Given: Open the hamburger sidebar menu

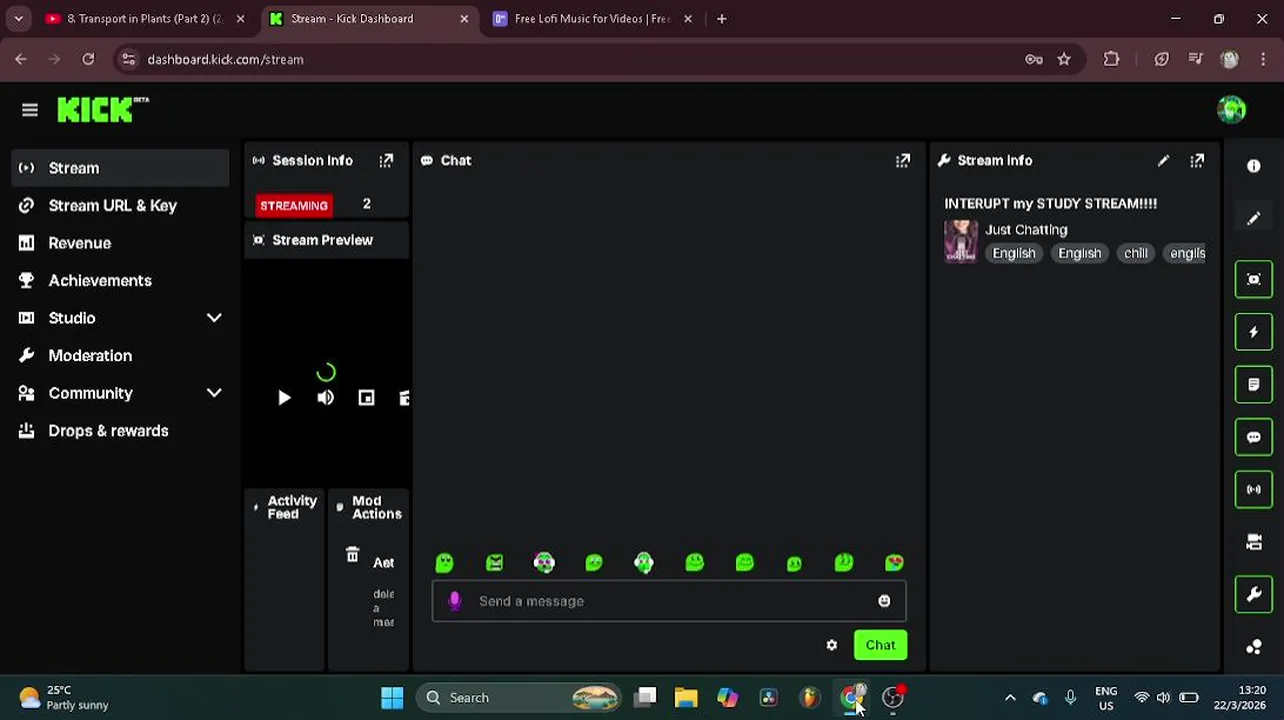Looking at the screenshot, I should pos(30,110).
